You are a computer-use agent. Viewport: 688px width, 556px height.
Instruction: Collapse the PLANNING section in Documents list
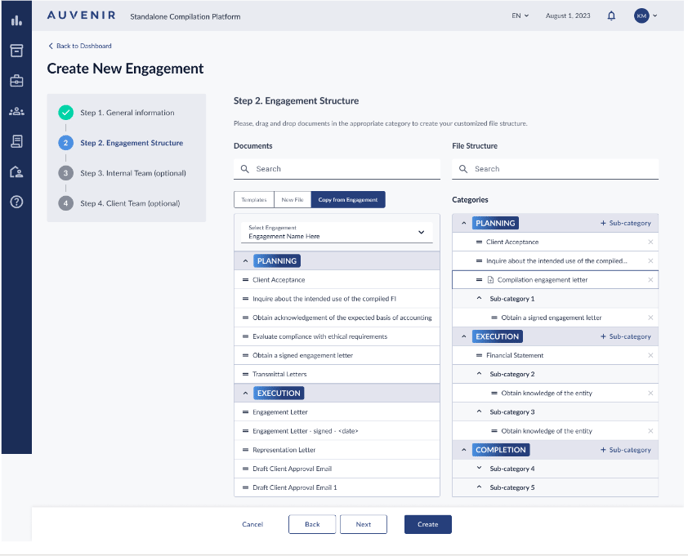click(x=246, y=261)
